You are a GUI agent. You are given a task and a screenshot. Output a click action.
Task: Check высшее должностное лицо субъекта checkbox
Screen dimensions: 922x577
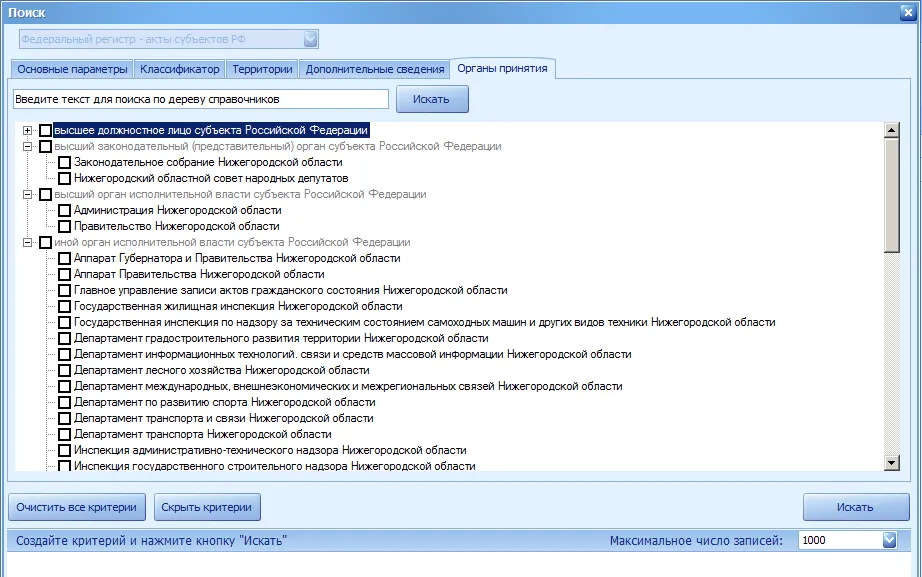pyautogui.click(x=45, y=130)
